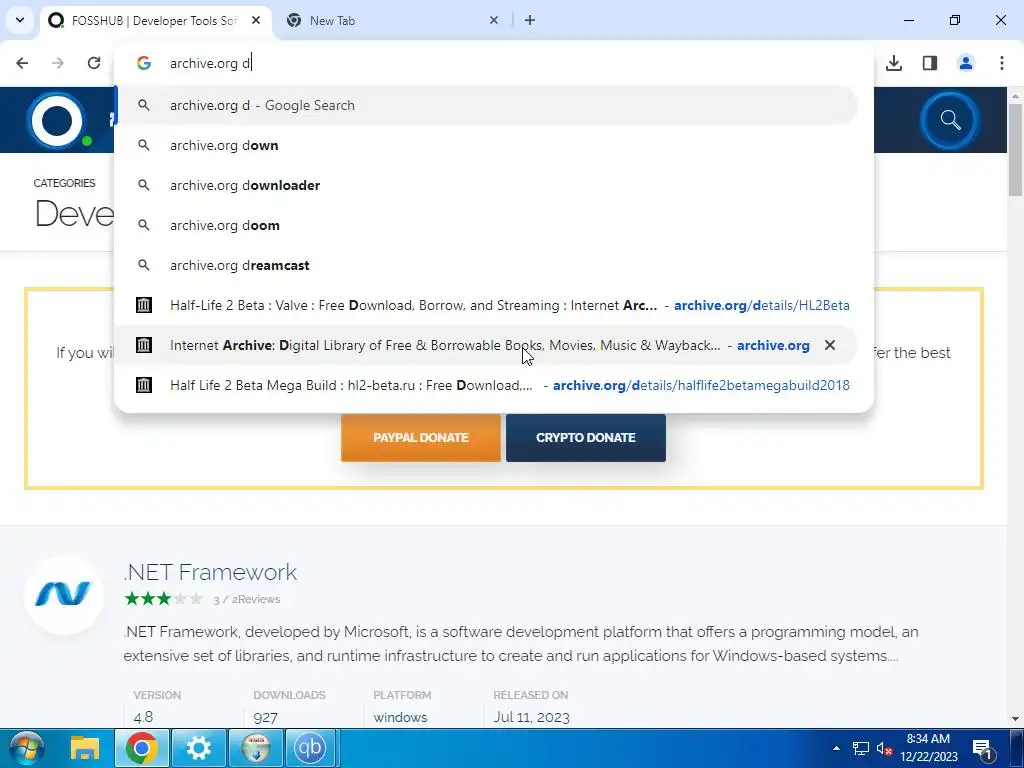
Task: Click the green star rating of .NET Framework
Action: 163,598
